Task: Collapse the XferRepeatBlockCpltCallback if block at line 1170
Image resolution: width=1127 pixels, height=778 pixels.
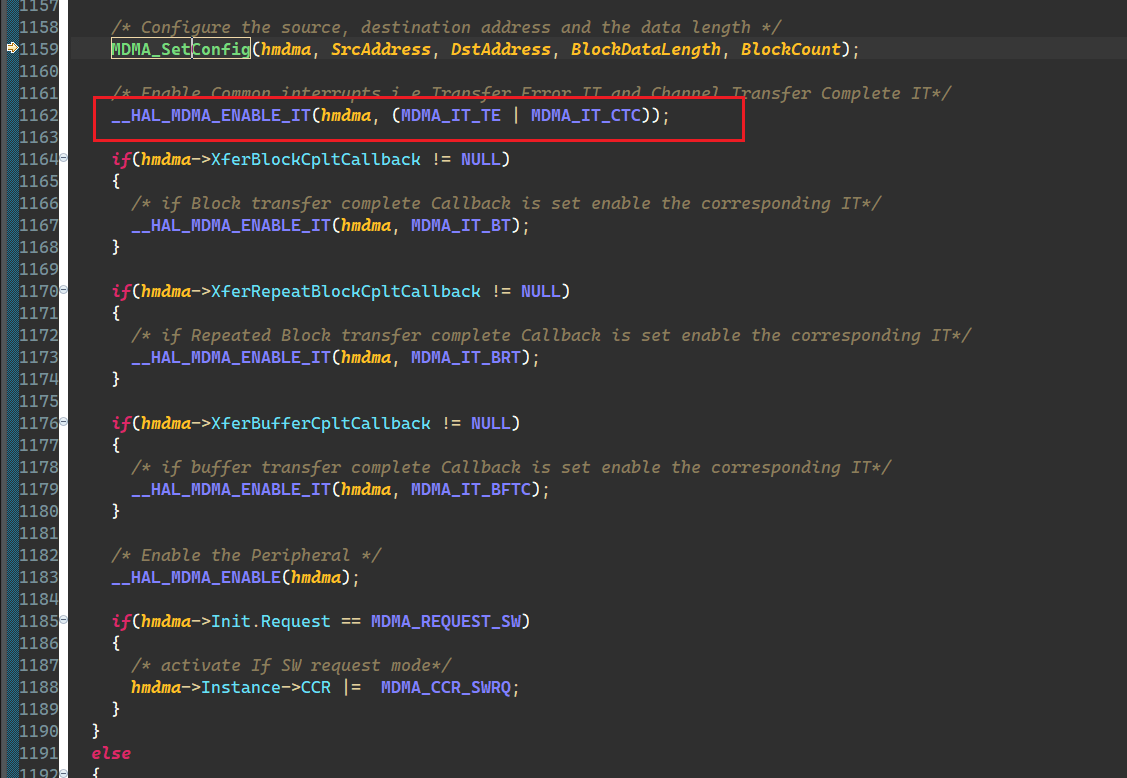Action: tap(63, 290)
